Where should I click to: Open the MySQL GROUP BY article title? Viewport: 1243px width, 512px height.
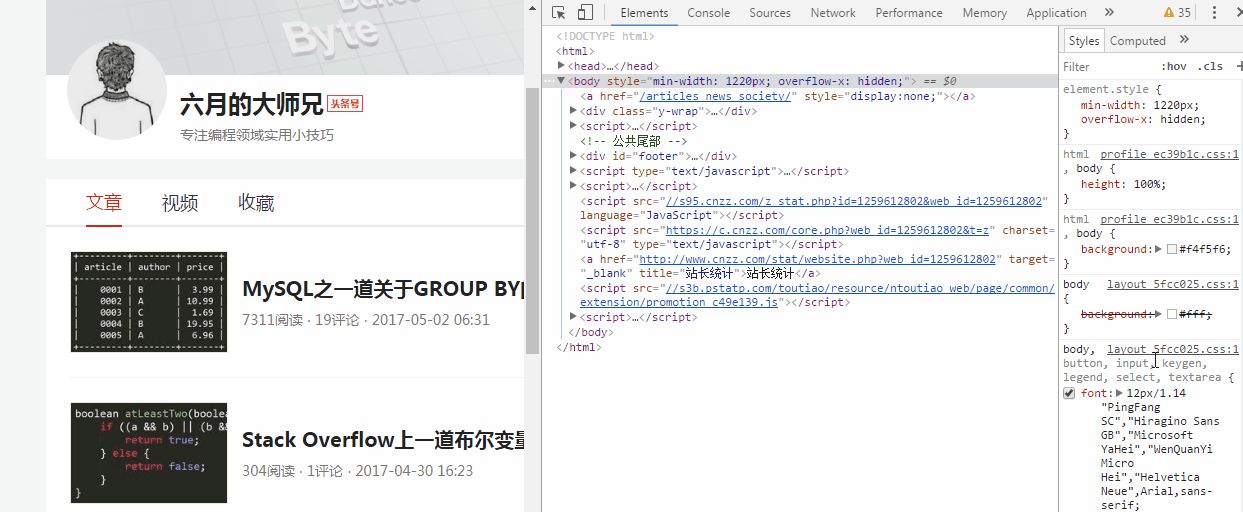382,290
